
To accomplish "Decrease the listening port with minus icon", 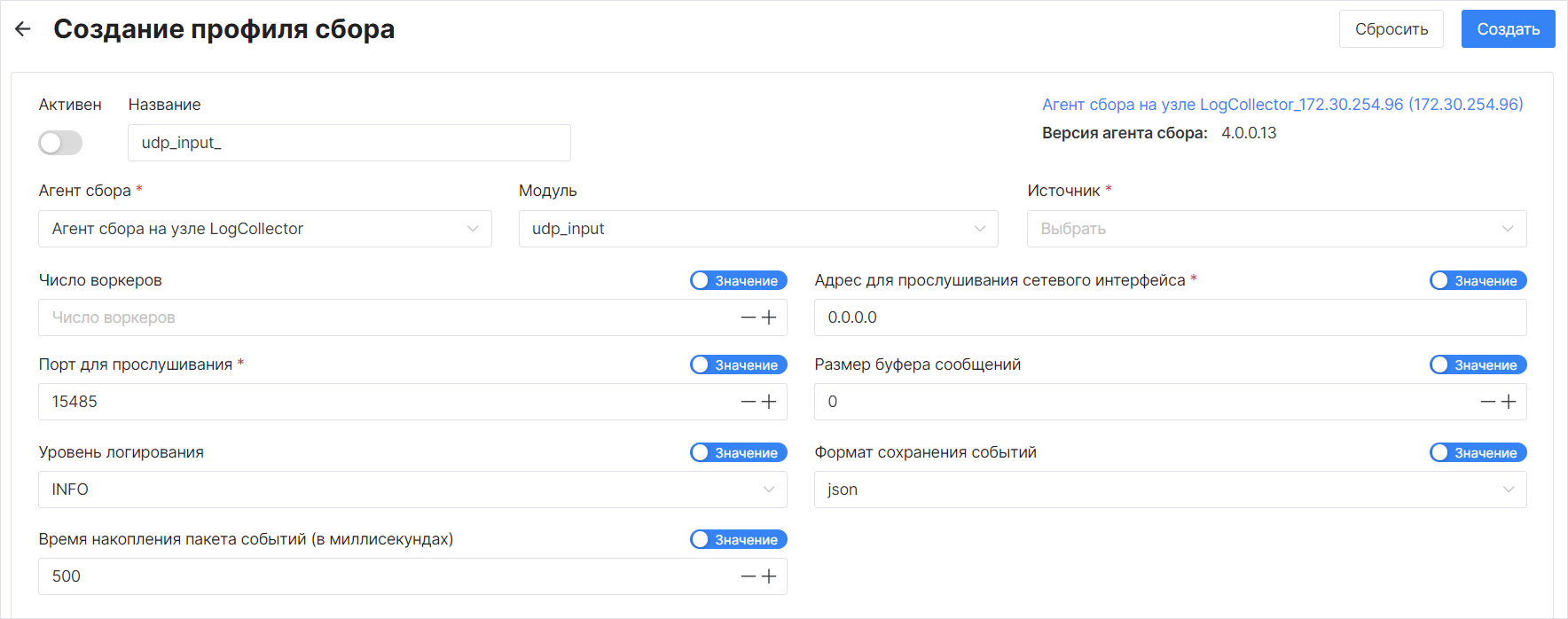I will tap(749, 402).
